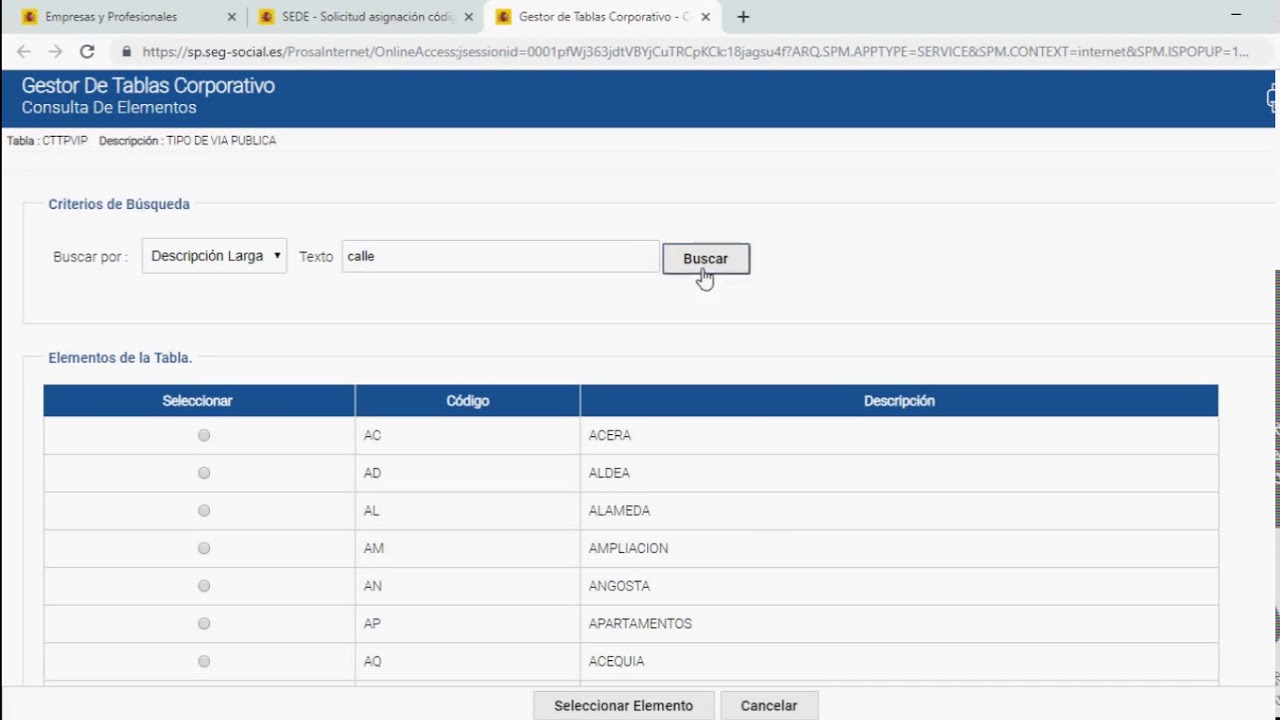Click the forward navigation arrow

[x=56, y=51]
